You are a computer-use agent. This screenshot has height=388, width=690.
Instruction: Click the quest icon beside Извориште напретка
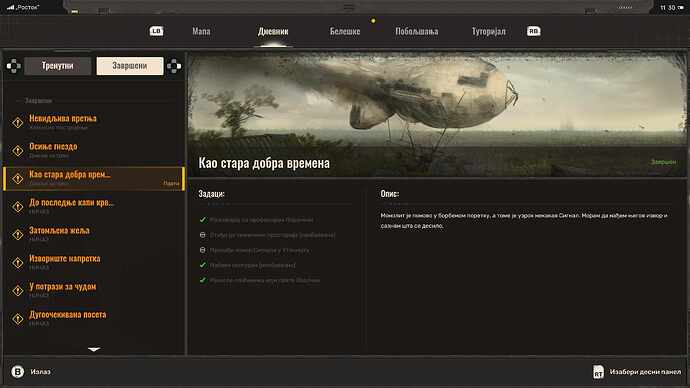tap(18, 263)
